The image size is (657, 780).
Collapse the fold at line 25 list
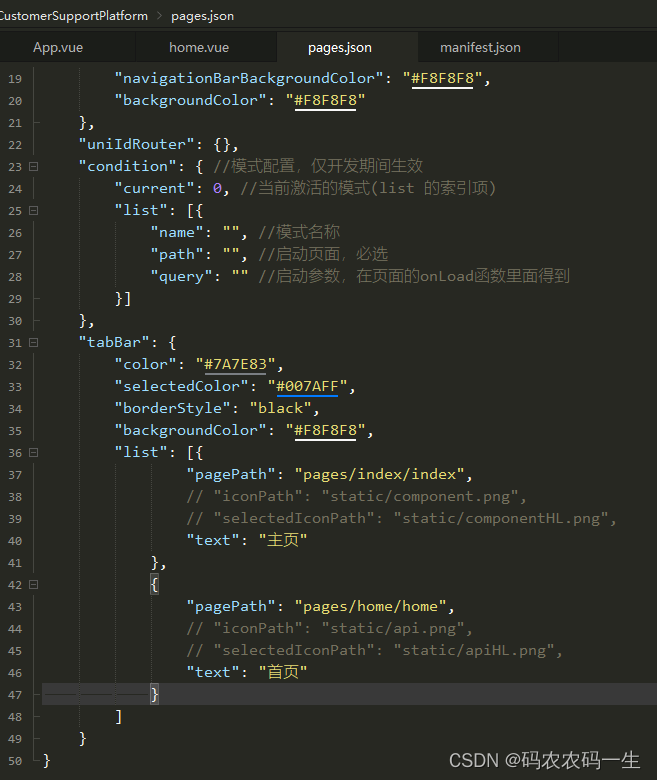34,210
